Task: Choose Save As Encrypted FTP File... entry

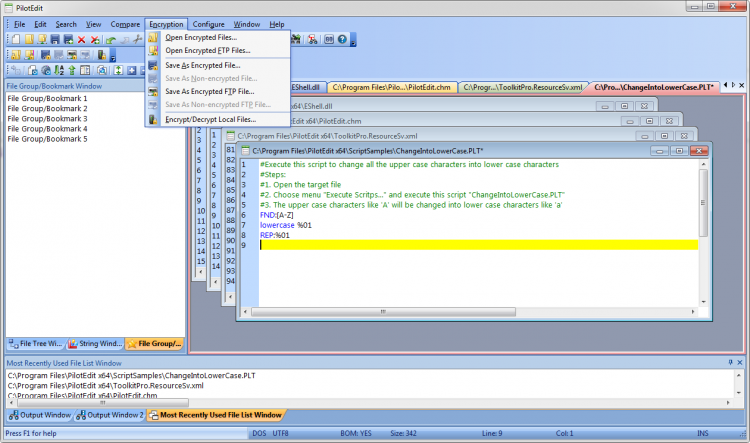Action: (x=218, y=91)
